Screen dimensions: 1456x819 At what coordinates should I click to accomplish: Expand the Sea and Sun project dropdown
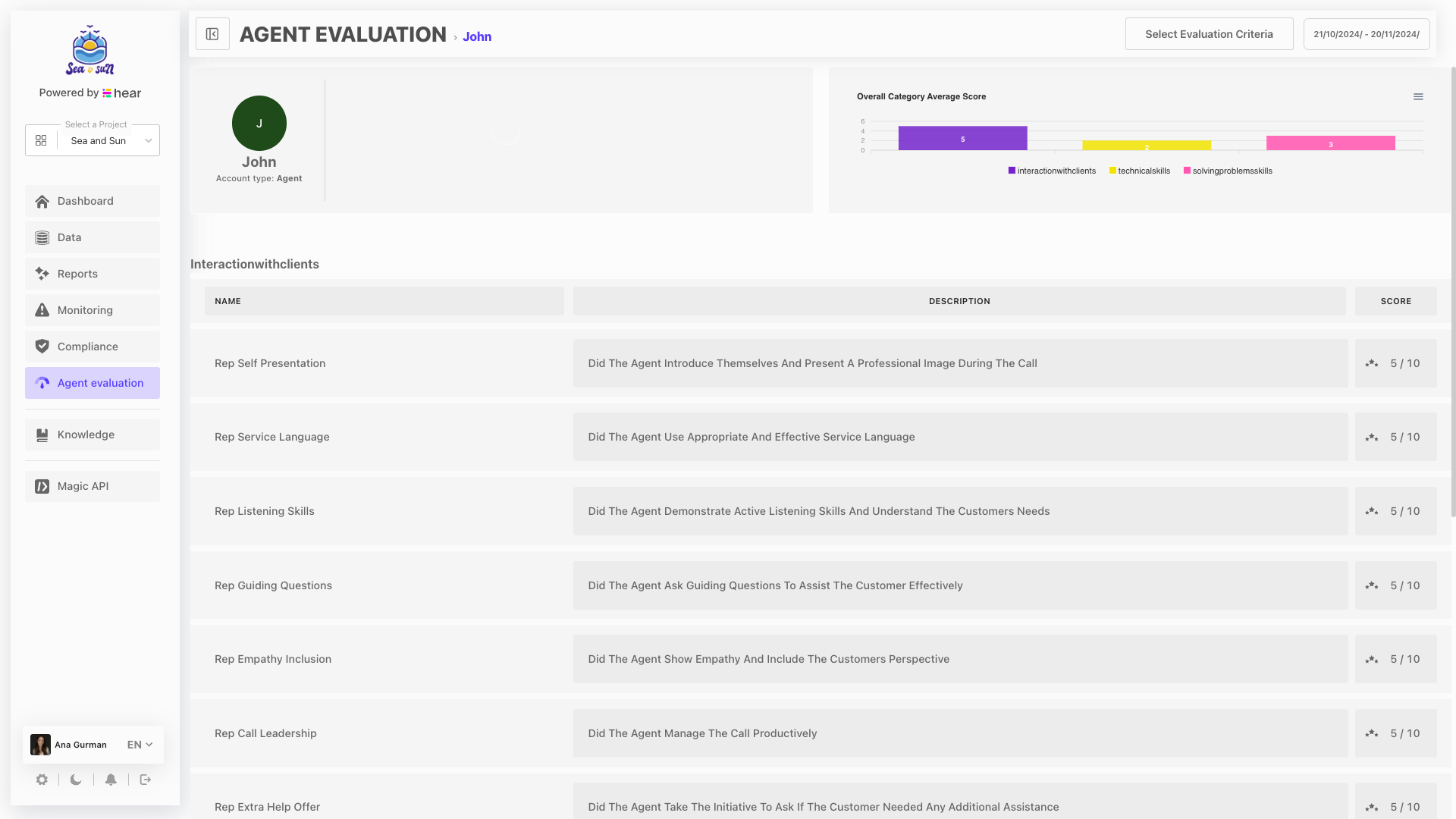coord(149,141)
